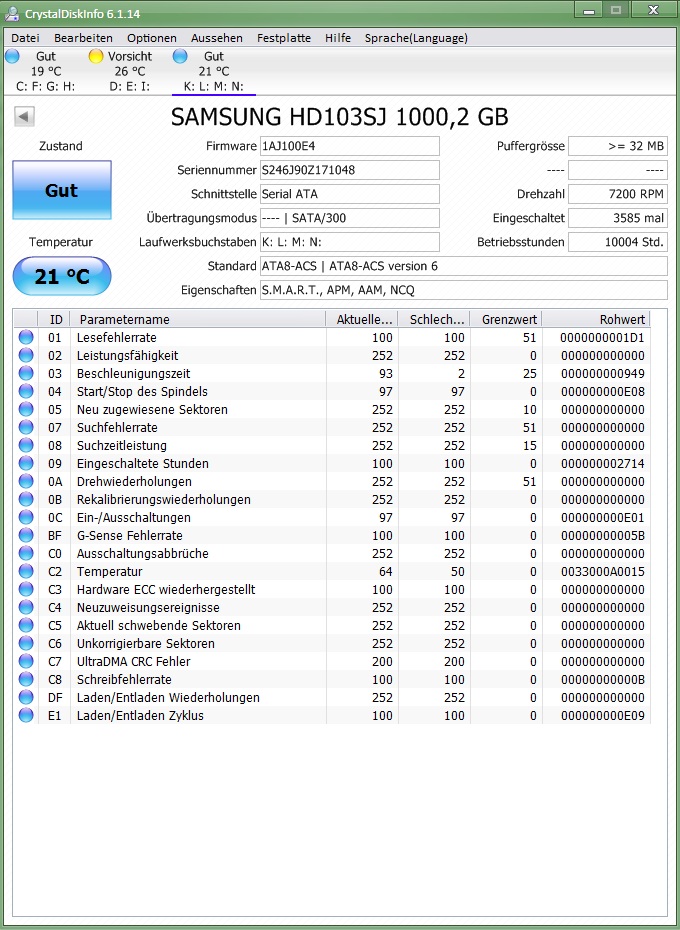Open the Hilfe menu
680x930 pixels.
[338, 38]
